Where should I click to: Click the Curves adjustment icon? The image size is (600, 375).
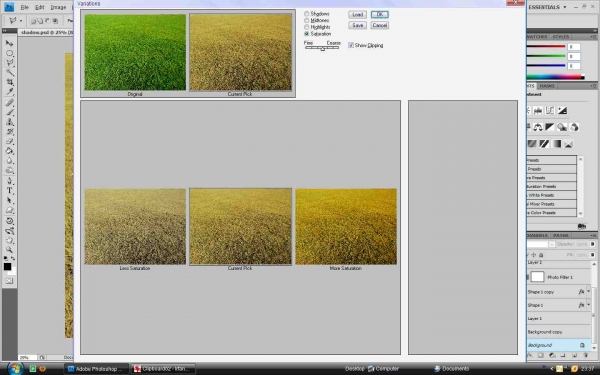[x=550, y=111]
